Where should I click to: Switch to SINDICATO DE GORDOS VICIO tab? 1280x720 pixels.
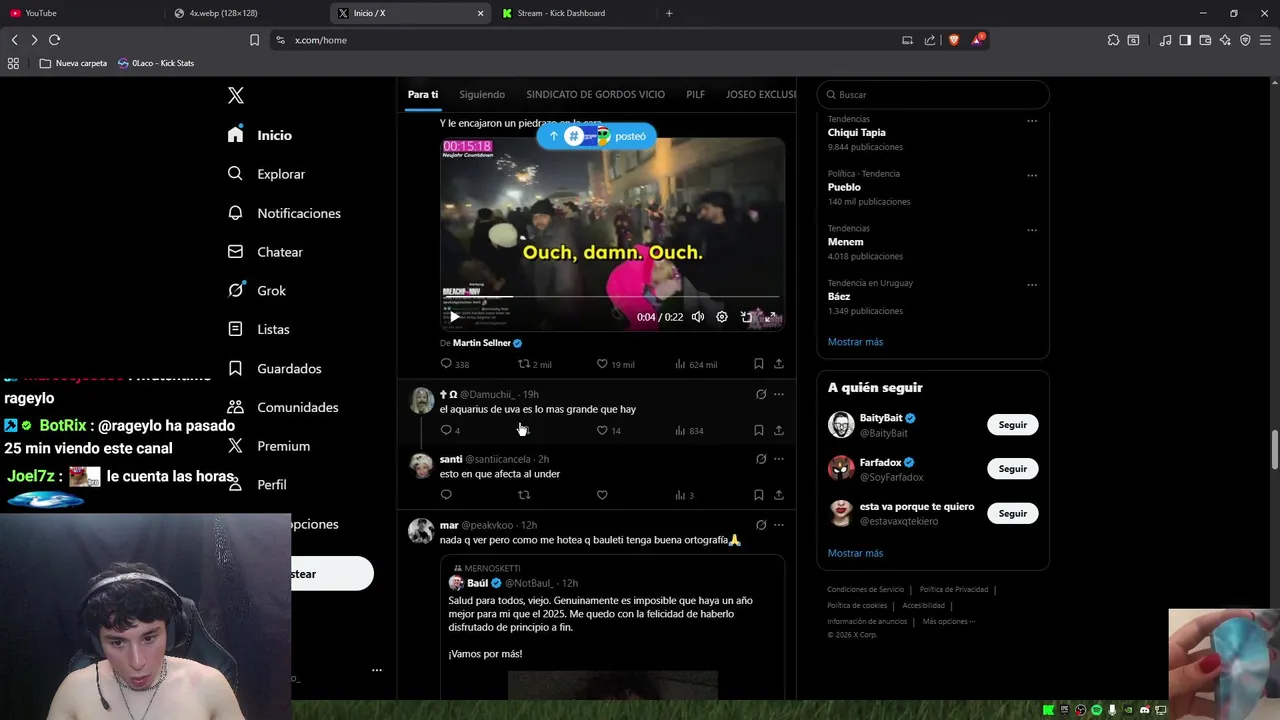tap(595, 94)
